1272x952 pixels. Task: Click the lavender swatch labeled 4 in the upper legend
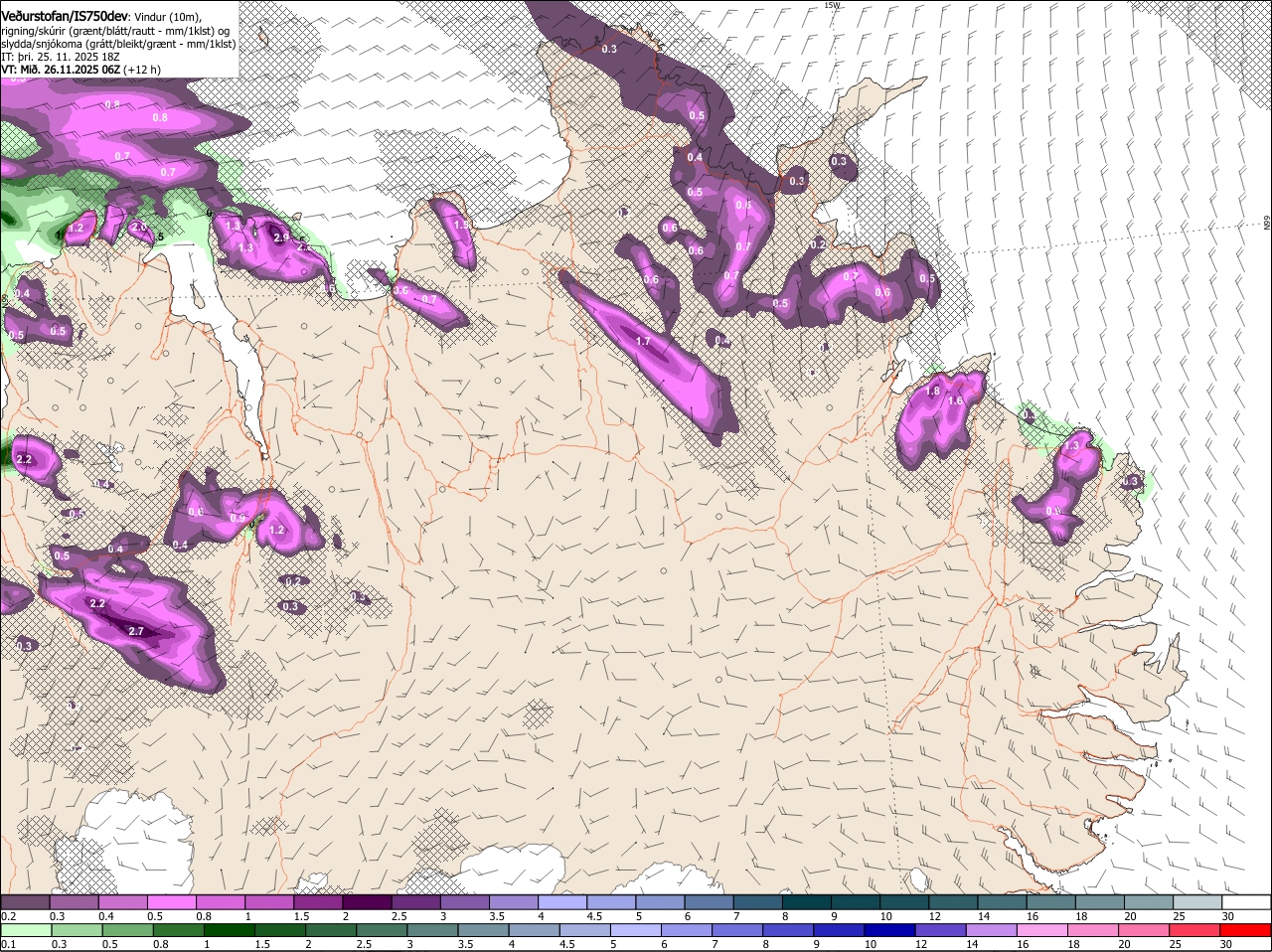coord(561,902)
